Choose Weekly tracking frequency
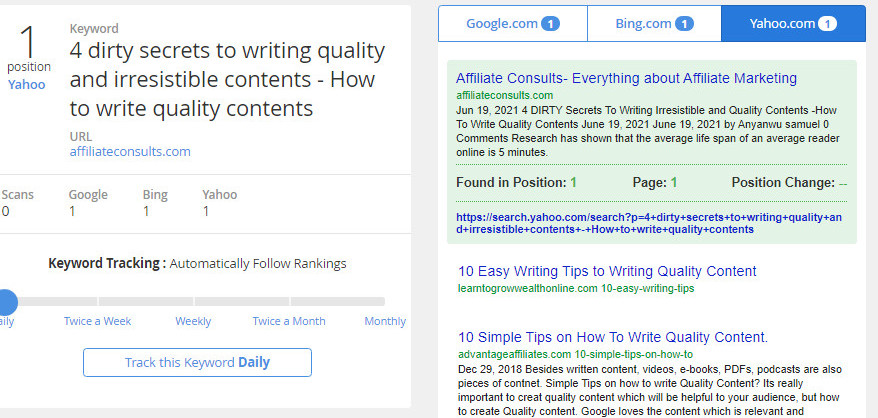The height and width of the screenshot is (418, 878). pyautogui.click(x=193, y=321)
